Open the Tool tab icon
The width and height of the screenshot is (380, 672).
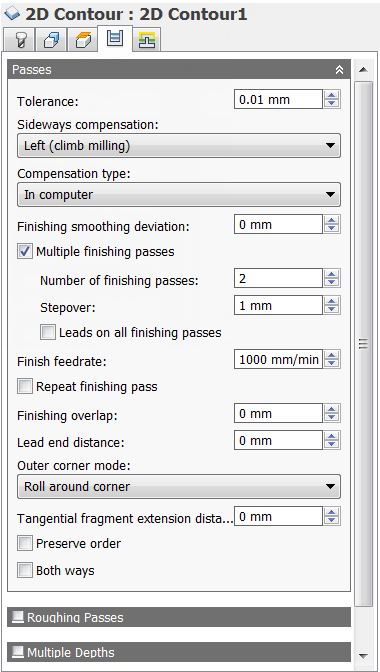coord(19,41)
